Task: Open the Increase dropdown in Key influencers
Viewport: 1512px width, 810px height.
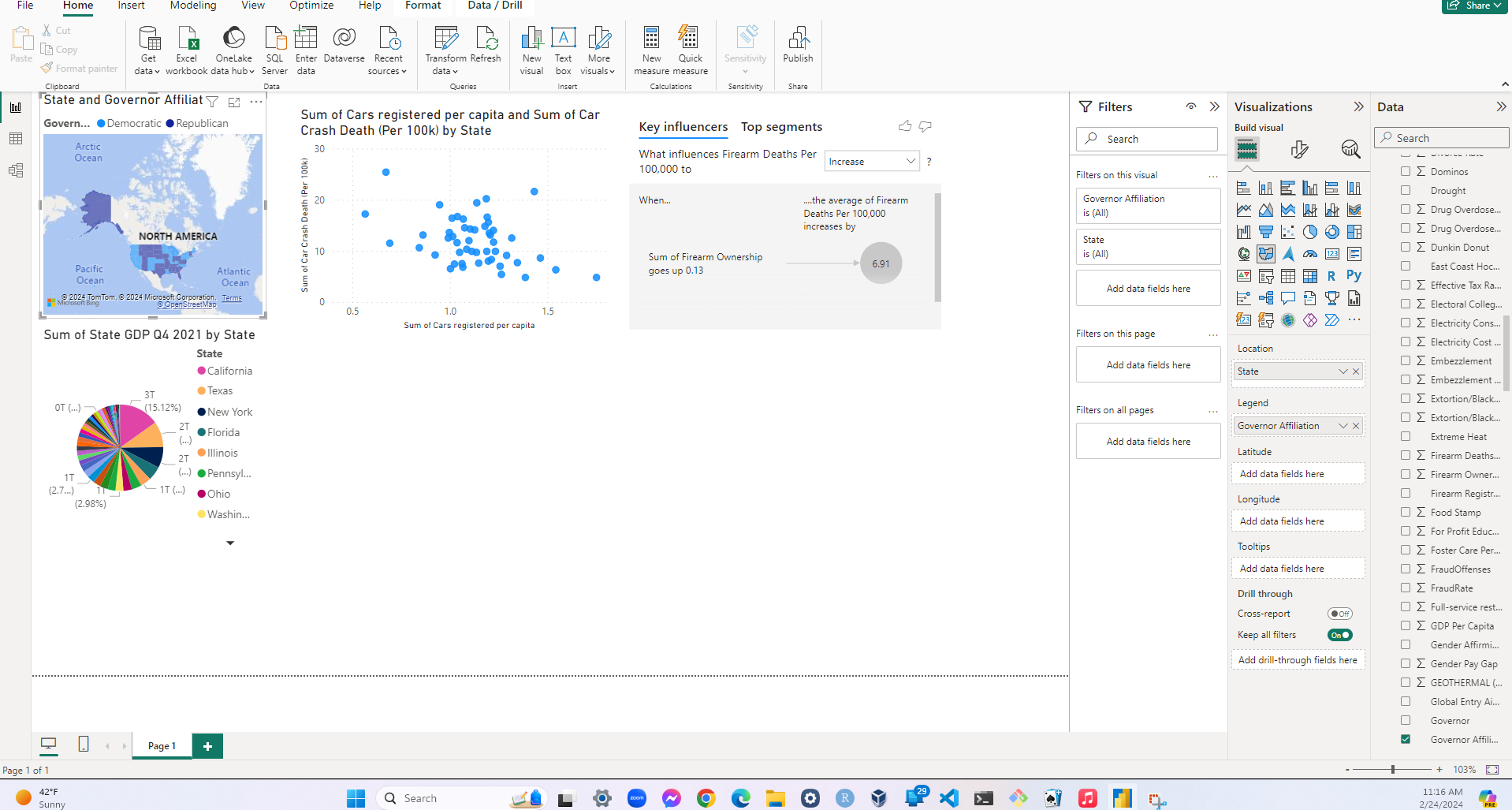Action: (872, 161)
